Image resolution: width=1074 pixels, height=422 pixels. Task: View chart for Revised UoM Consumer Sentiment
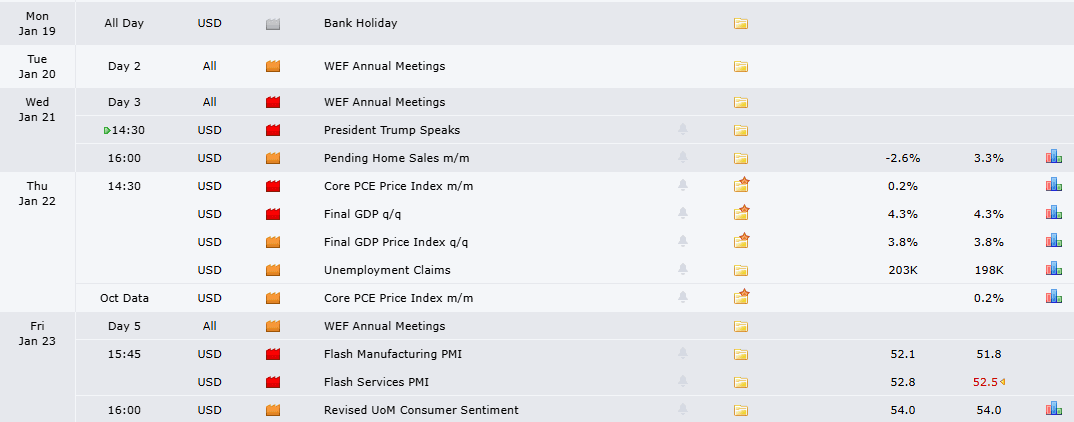(1053, 410)
